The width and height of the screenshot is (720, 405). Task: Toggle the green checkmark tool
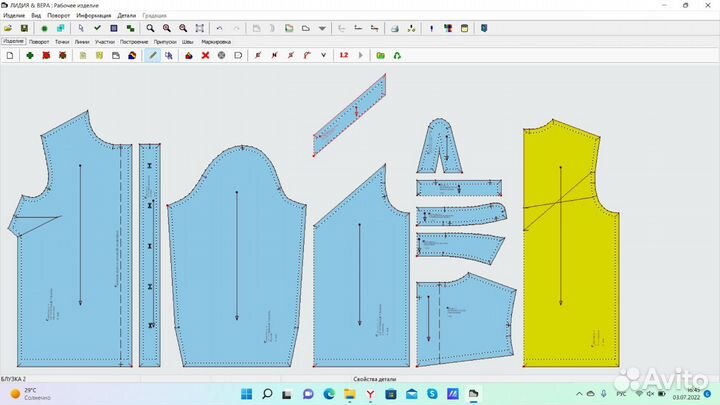click(x=97, y=28)
